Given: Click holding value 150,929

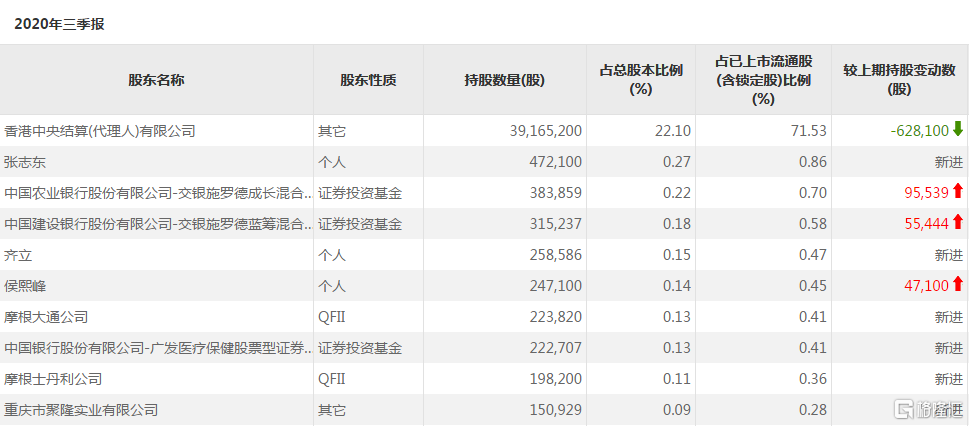Looking at the screenshot, I should (556, 409).
